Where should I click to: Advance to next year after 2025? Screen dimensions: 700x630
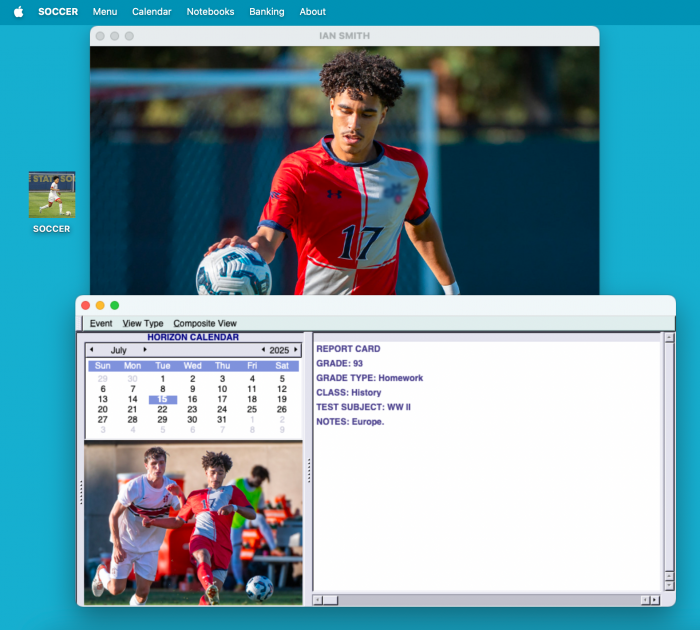tap(296, 350)
